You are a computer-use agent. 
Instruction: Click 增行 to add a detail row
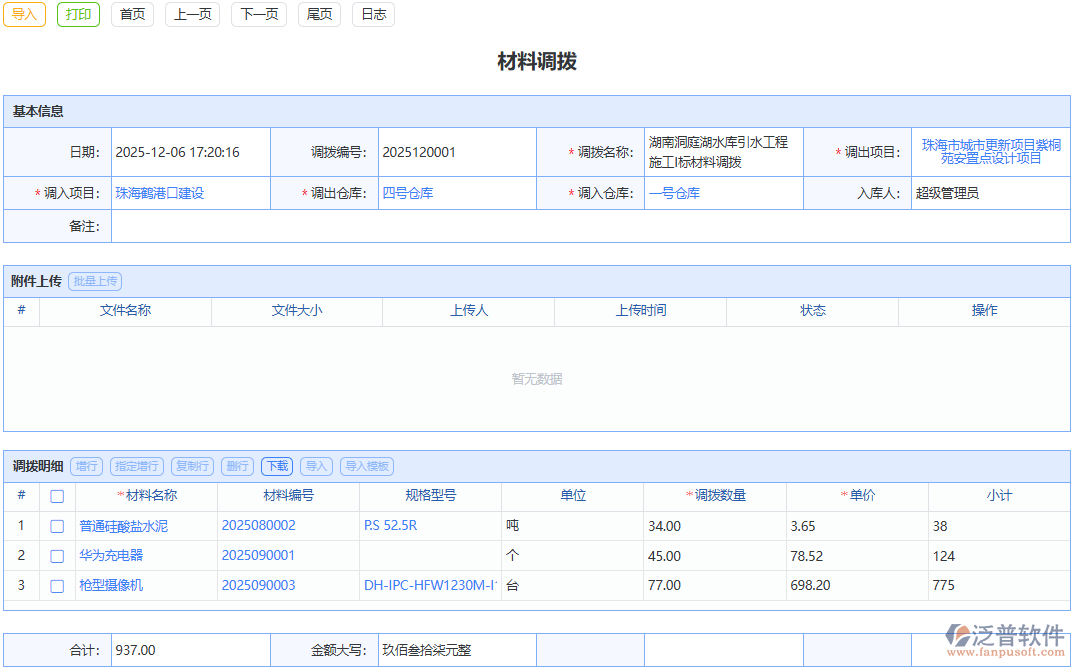click(86, 466)
